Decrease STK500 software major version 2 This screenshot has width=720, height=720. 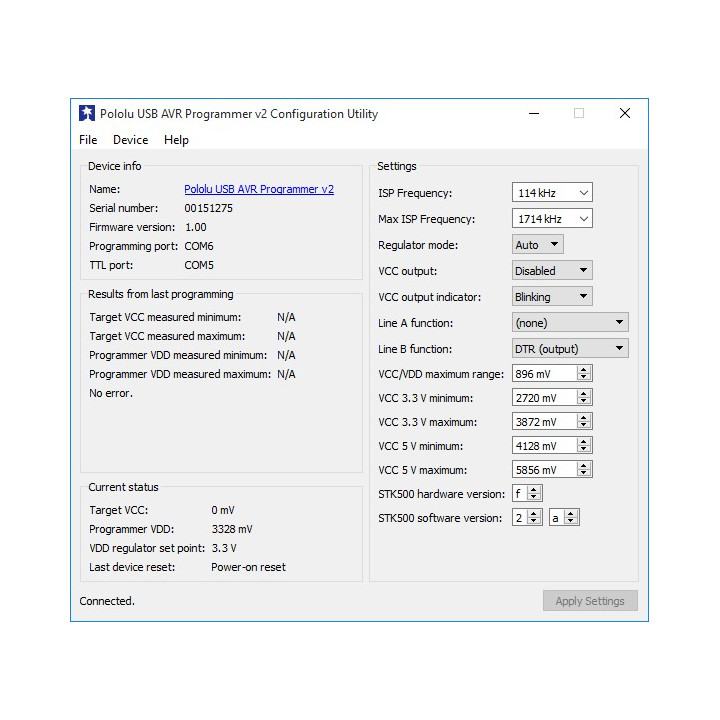[x=534, y=521]
